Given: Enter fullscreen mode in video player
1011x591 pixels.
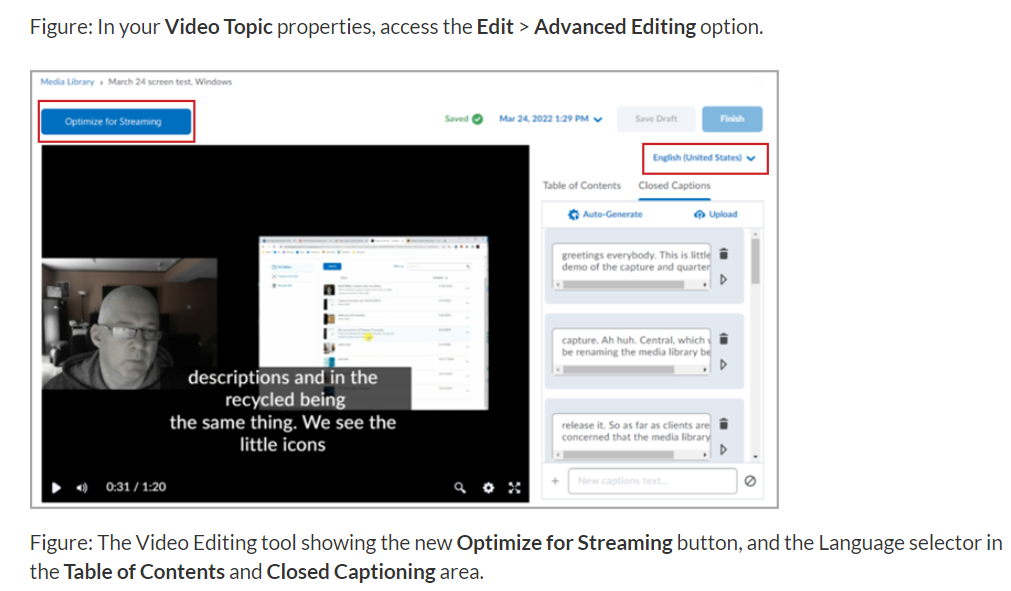Looking at the screenshot, I should click(x=515, y=487).
